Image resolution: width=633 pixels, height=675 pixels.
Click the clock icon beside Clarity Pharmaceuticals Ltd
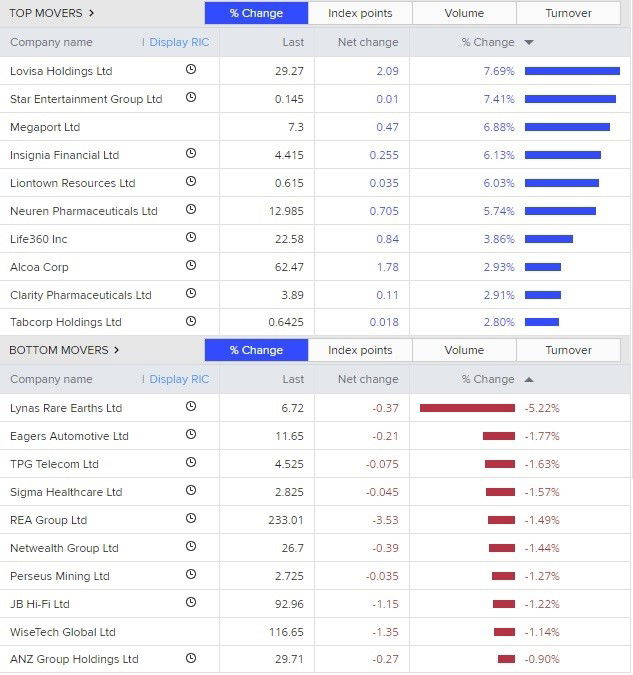click(x=191, y=293)
